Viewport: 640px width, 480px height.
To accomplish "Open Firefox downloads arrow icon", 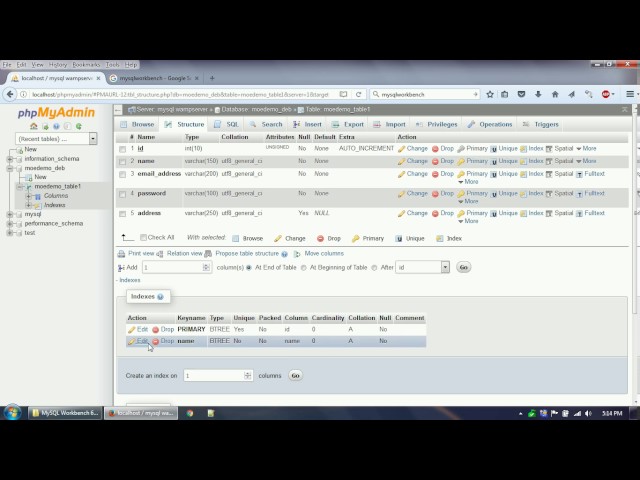I will point(538,94).
